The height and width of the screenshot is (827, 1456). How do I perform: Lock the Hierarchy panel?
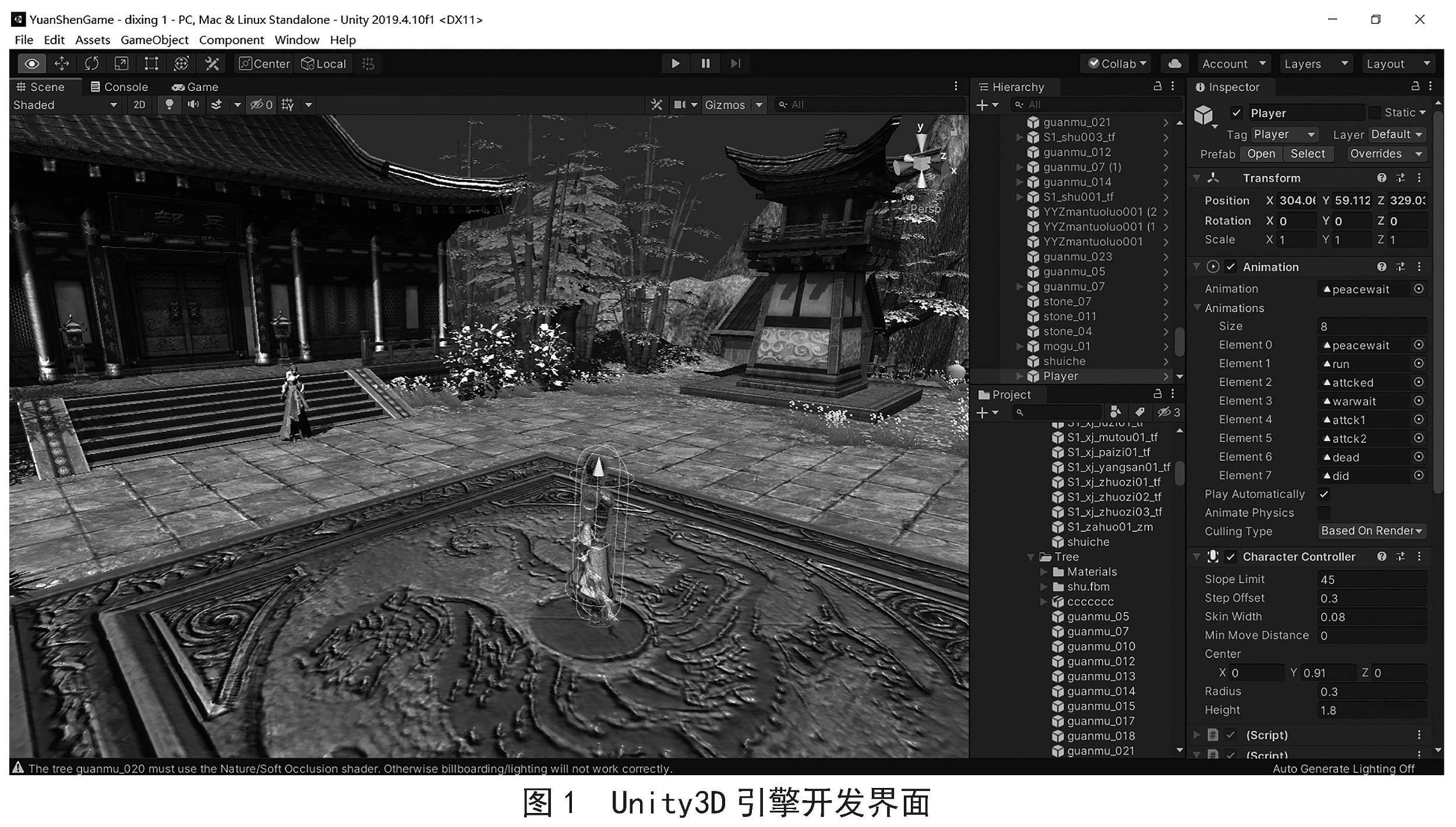pyautogui.click(x=1157, y=86)
